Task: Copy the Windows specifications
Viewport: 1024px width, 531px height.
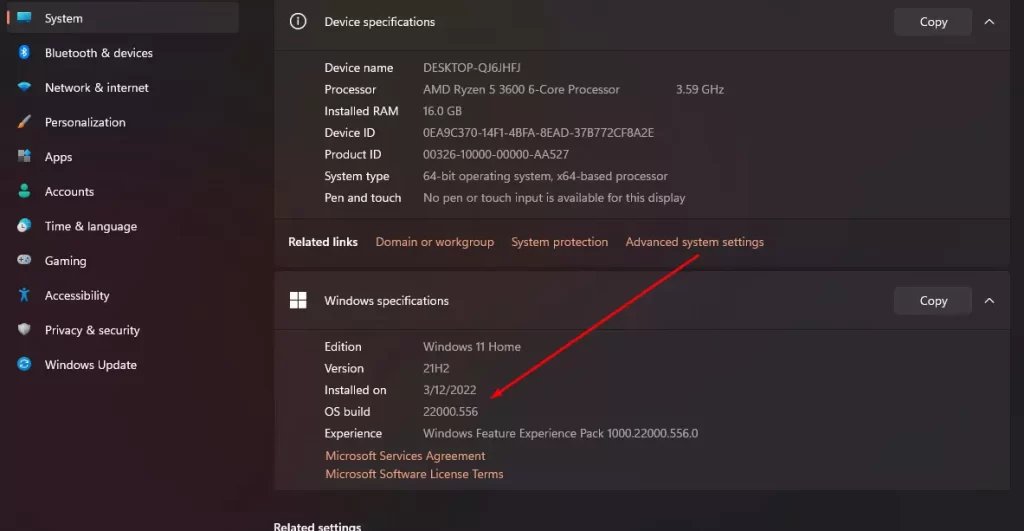Action: (933, 300)
